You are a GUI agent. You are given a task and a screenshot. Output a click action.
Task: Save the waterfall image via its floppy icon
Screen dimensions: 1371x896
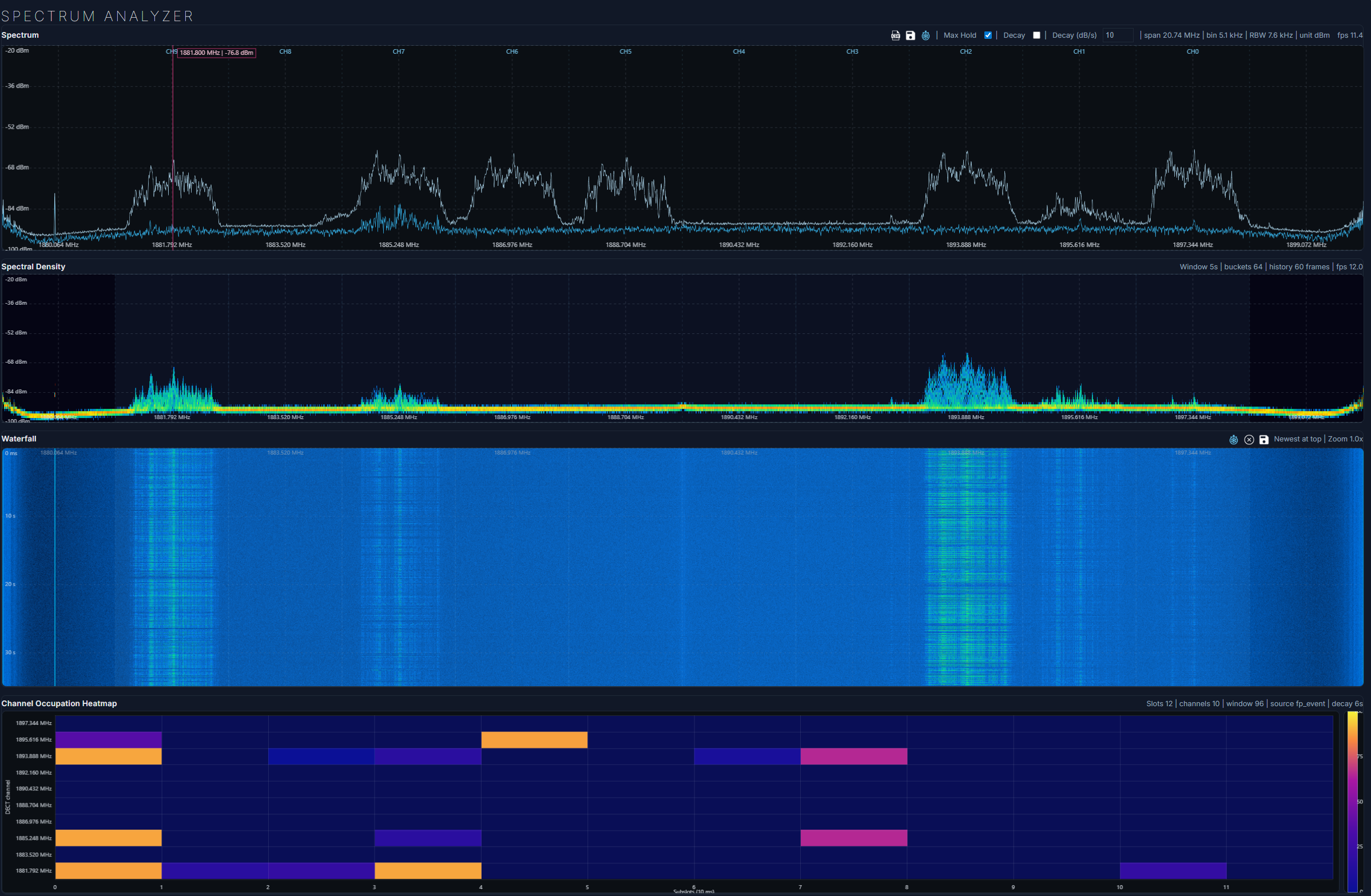click(1264, 439)
